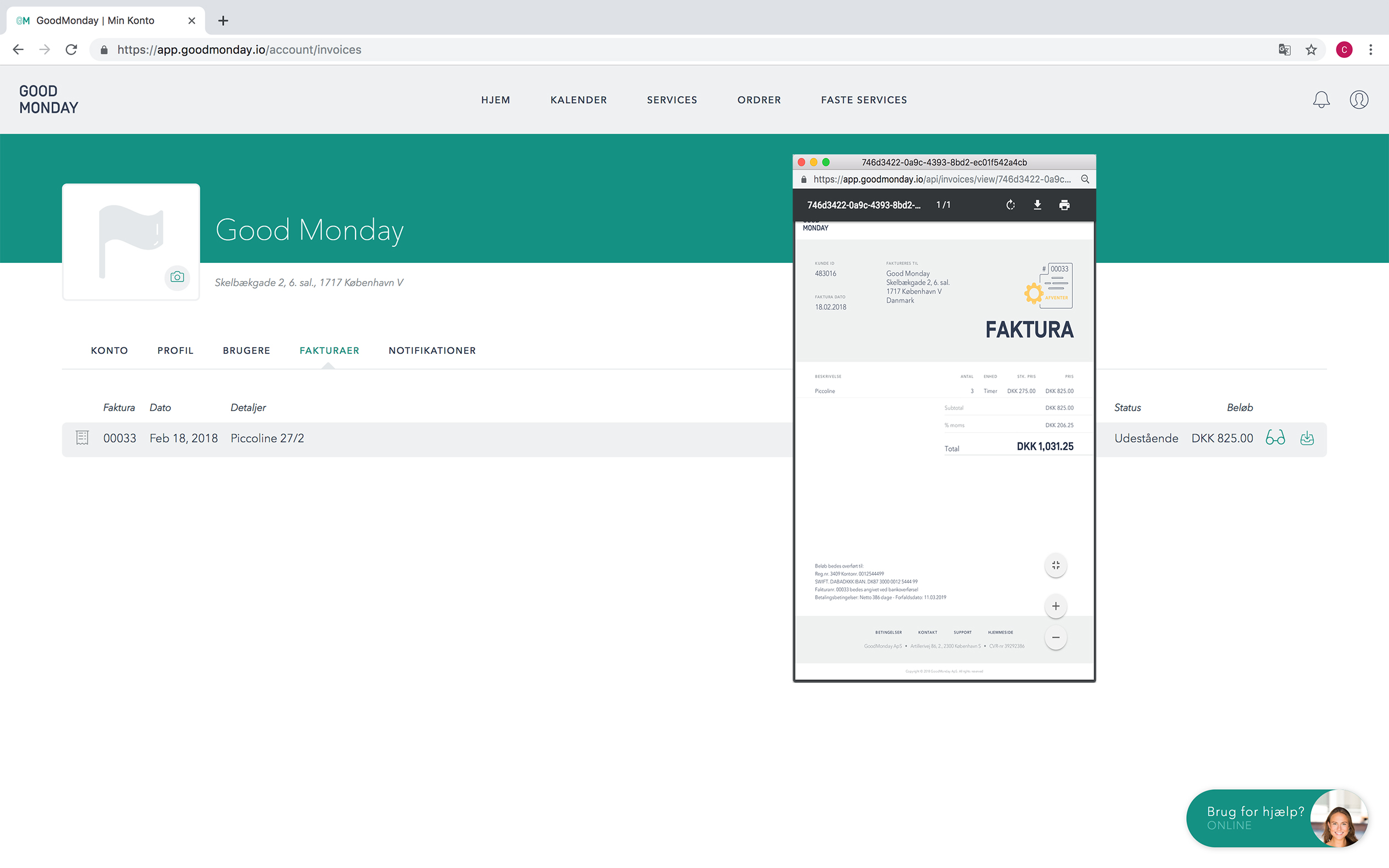Click the DKK 1,031.25 total in the PDF

(1045, 446)
